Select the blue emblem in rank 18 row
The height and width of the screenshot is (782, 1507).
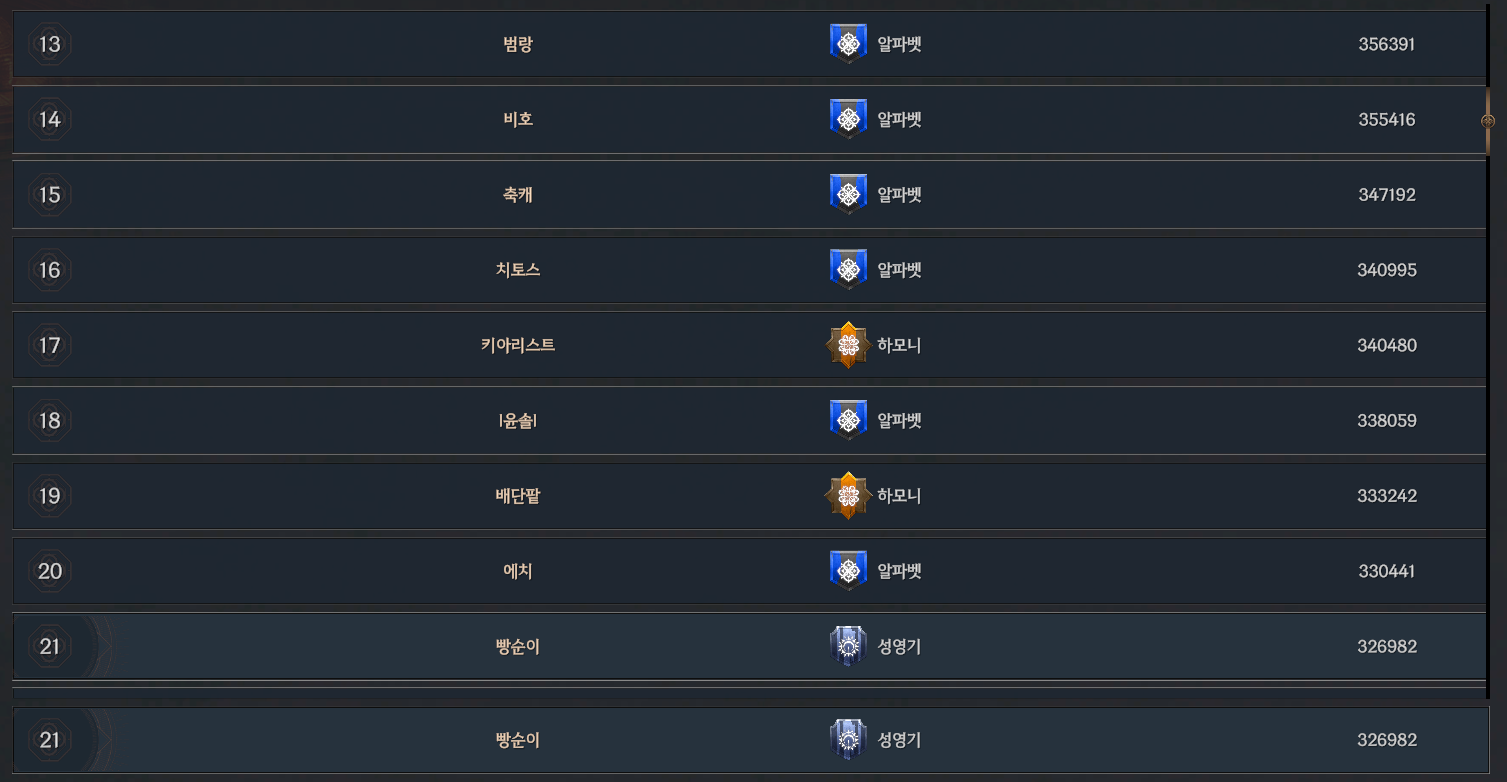pos(848,420)
